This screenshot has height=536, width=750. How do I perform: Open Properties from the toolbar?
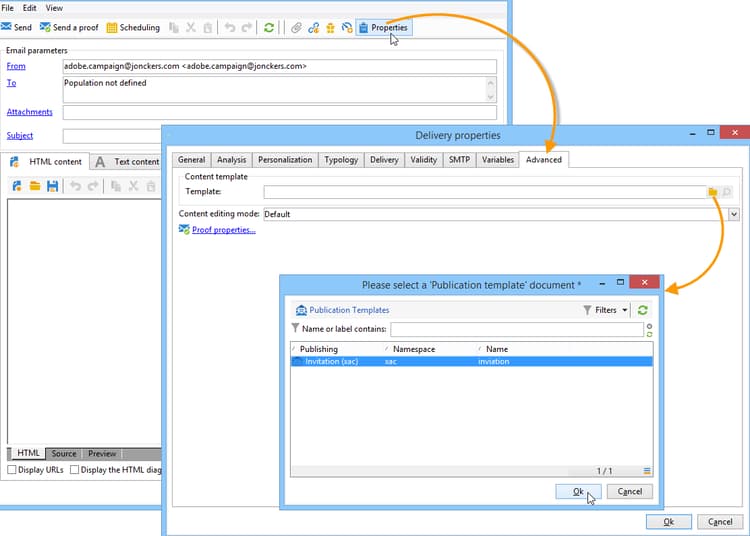(x=384, y=28)
